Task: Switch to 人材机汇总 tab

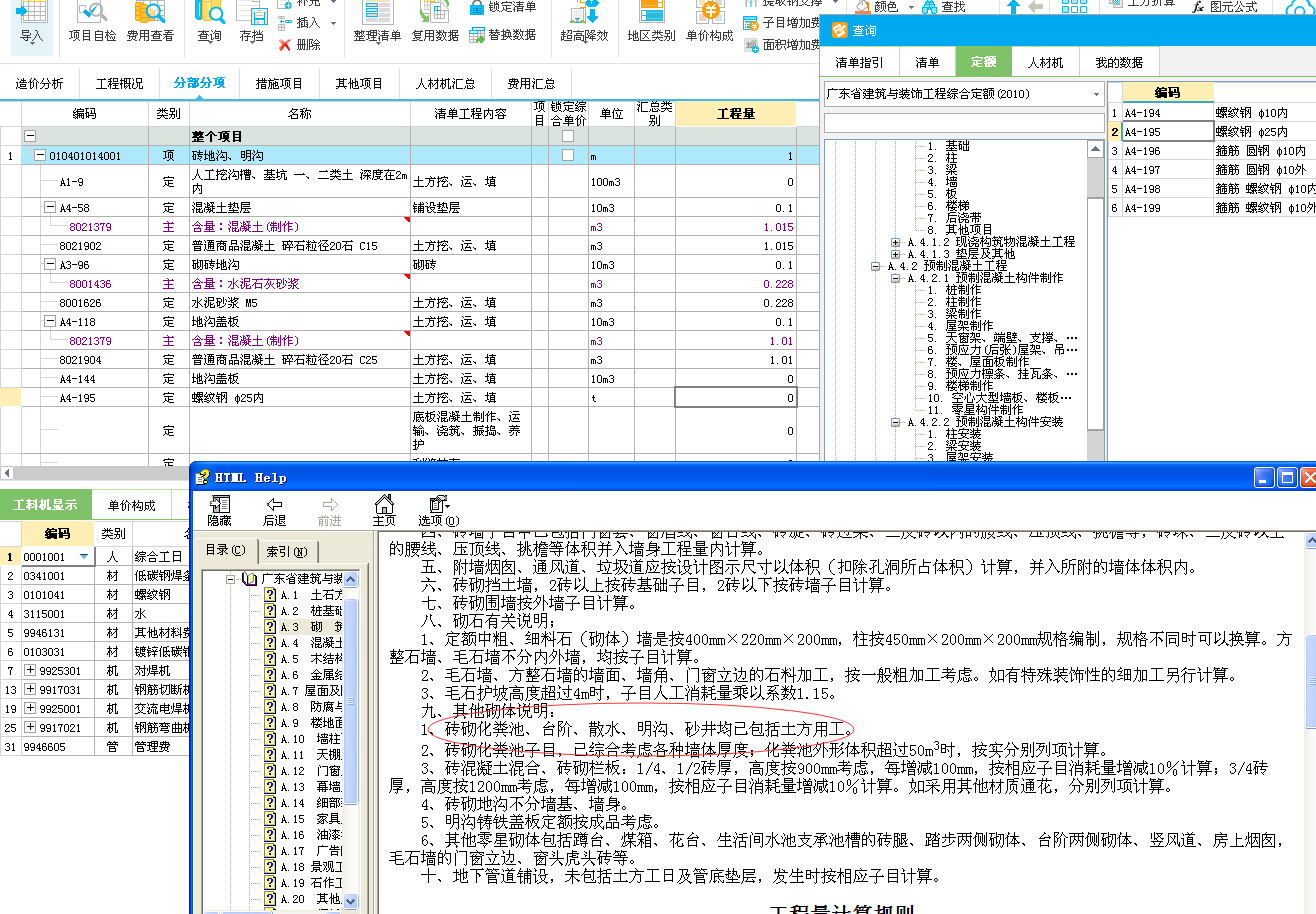Action: 445,84
